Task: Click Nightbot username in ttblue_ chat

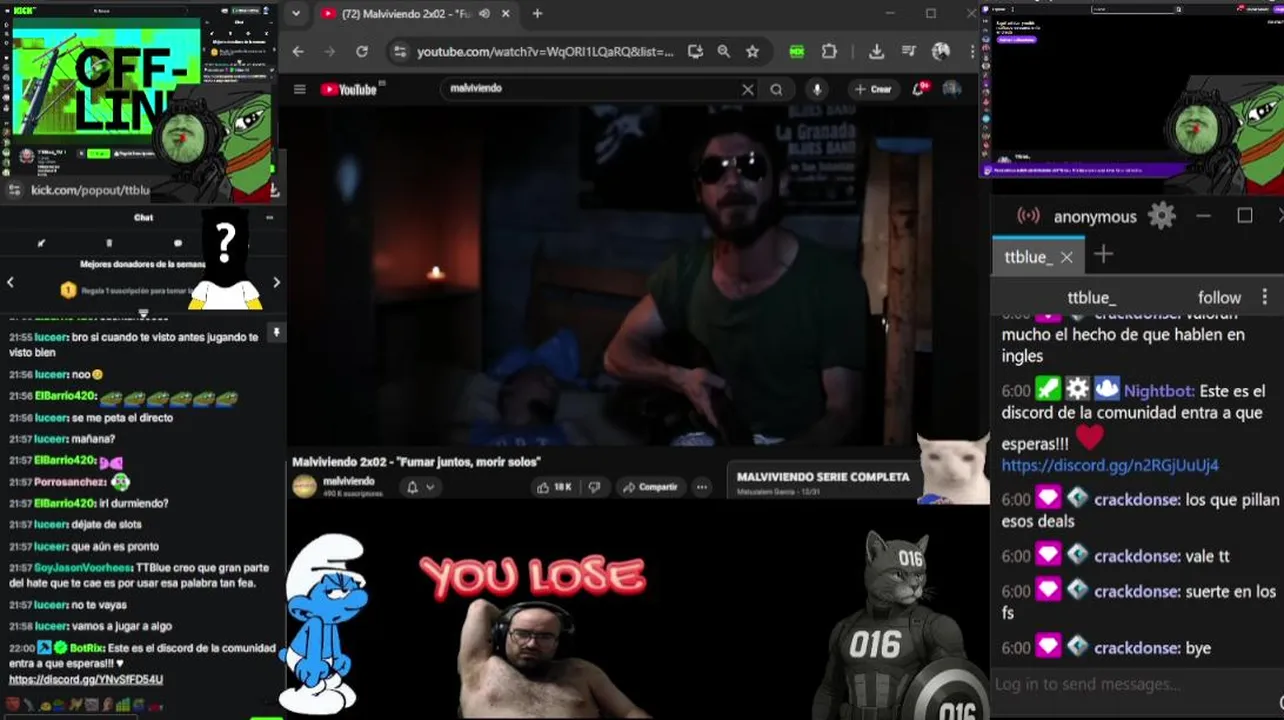Action: point(1159,391)
